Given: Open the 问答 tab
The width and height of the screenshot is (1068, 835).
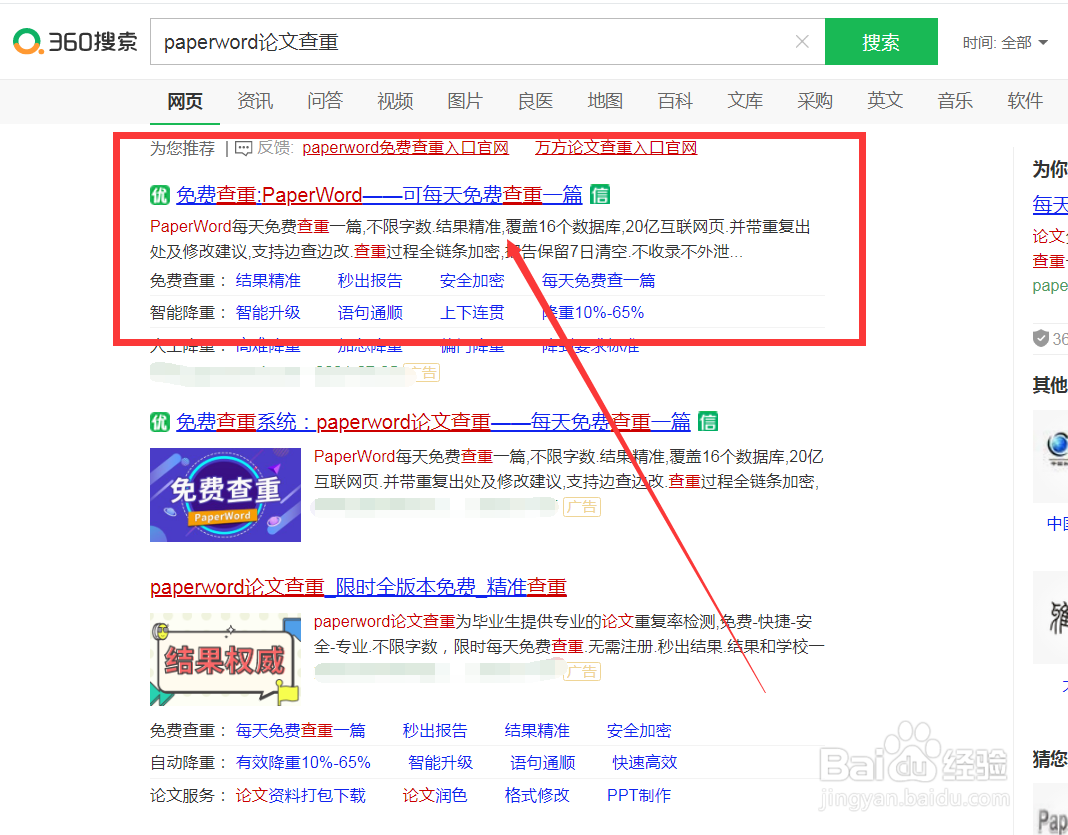Looking at the screenshot, I should click(x=325, y=101).
